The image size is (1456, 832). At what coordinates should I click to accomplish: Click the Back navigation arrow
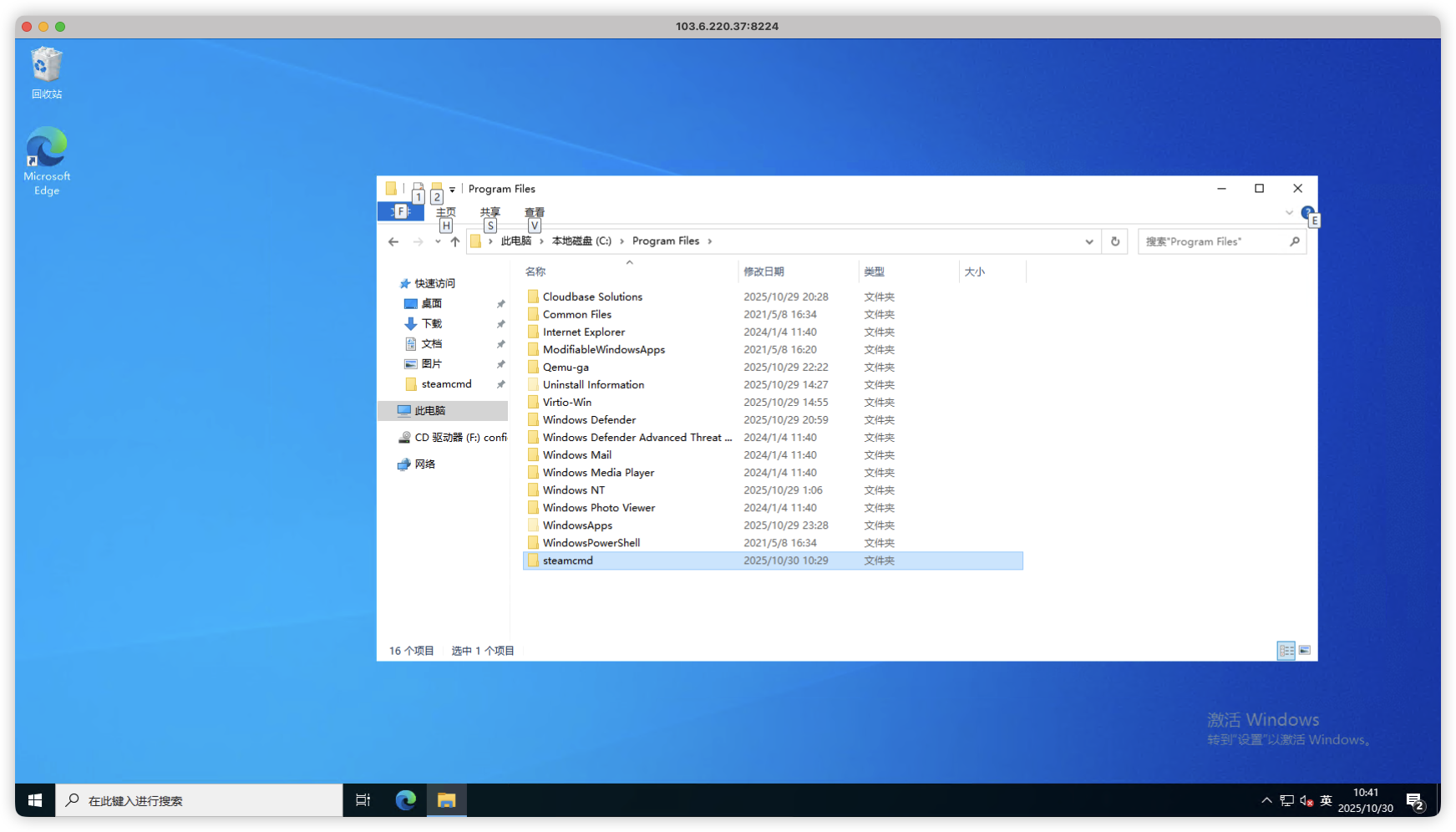(393, 241)
